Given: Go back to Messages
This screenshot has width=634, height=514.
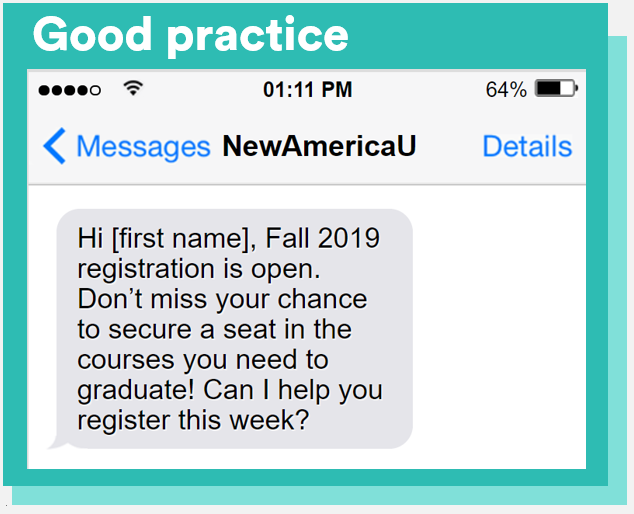Looking at the screenshot, I should [143, 147].
